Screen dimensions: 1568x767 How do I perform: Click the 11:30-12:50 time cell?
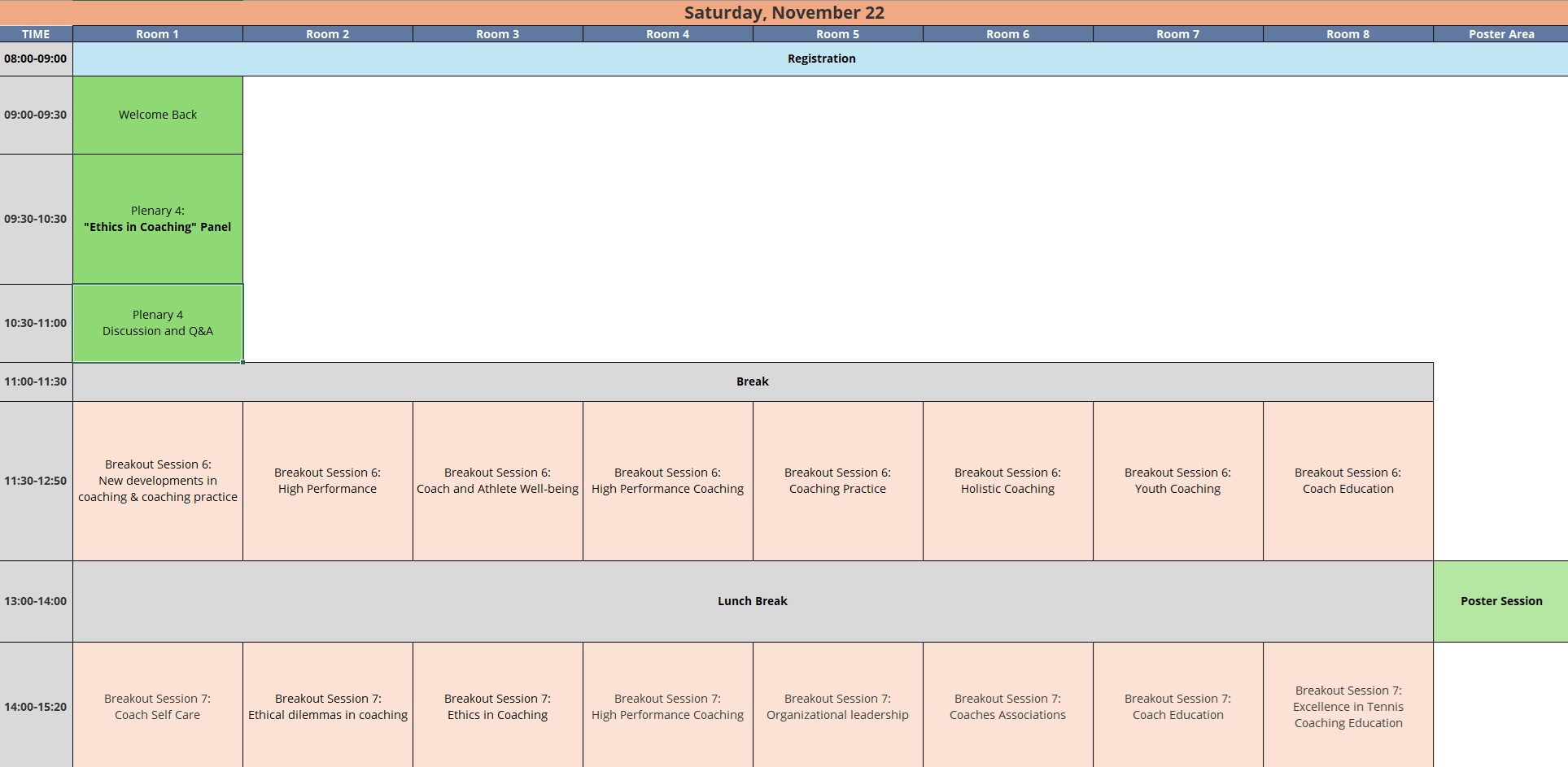[36, 481]
